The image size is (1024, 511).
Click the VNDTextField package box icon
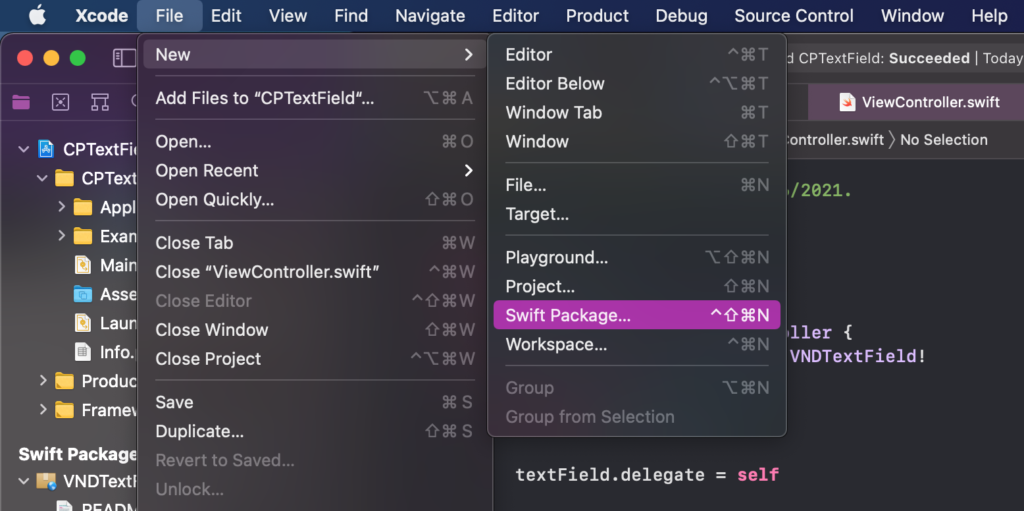pos(46,482)
